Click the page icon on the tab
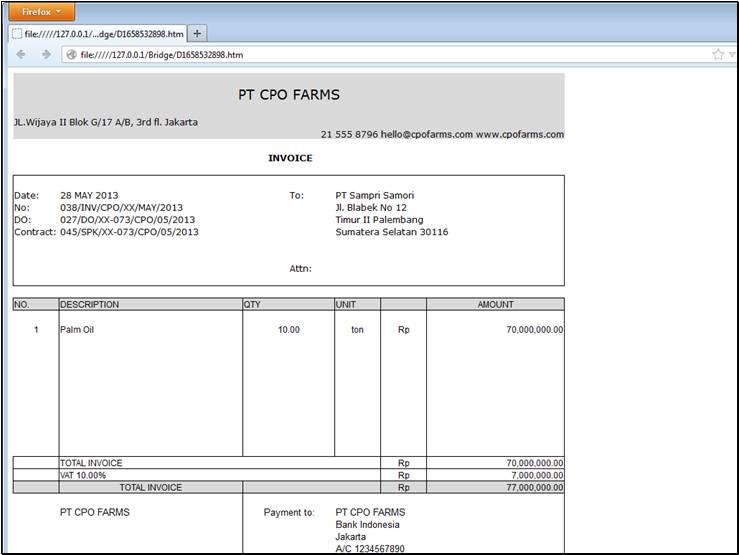739x555 pixels. pos(17,33)
